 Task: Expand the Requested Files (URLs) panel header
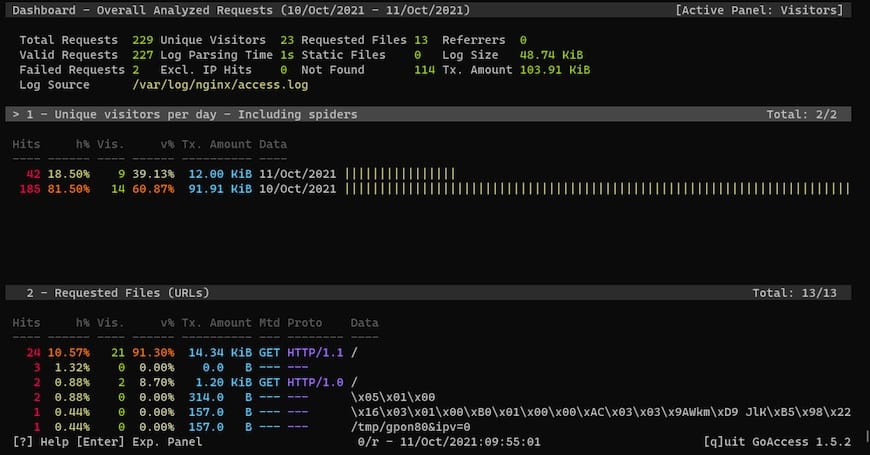click(428, 293)
